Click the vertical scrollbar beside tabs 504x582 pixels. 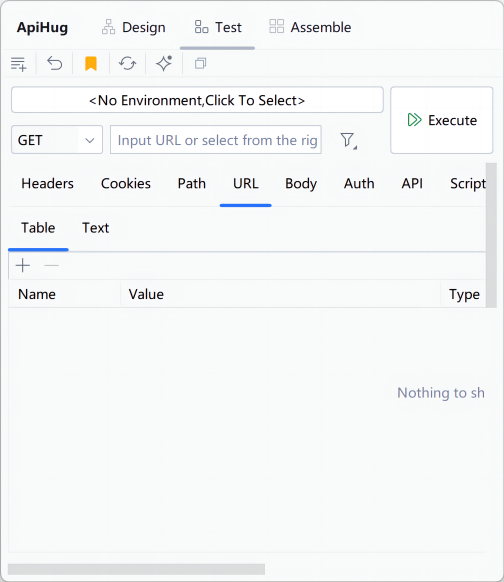(491, 235)
